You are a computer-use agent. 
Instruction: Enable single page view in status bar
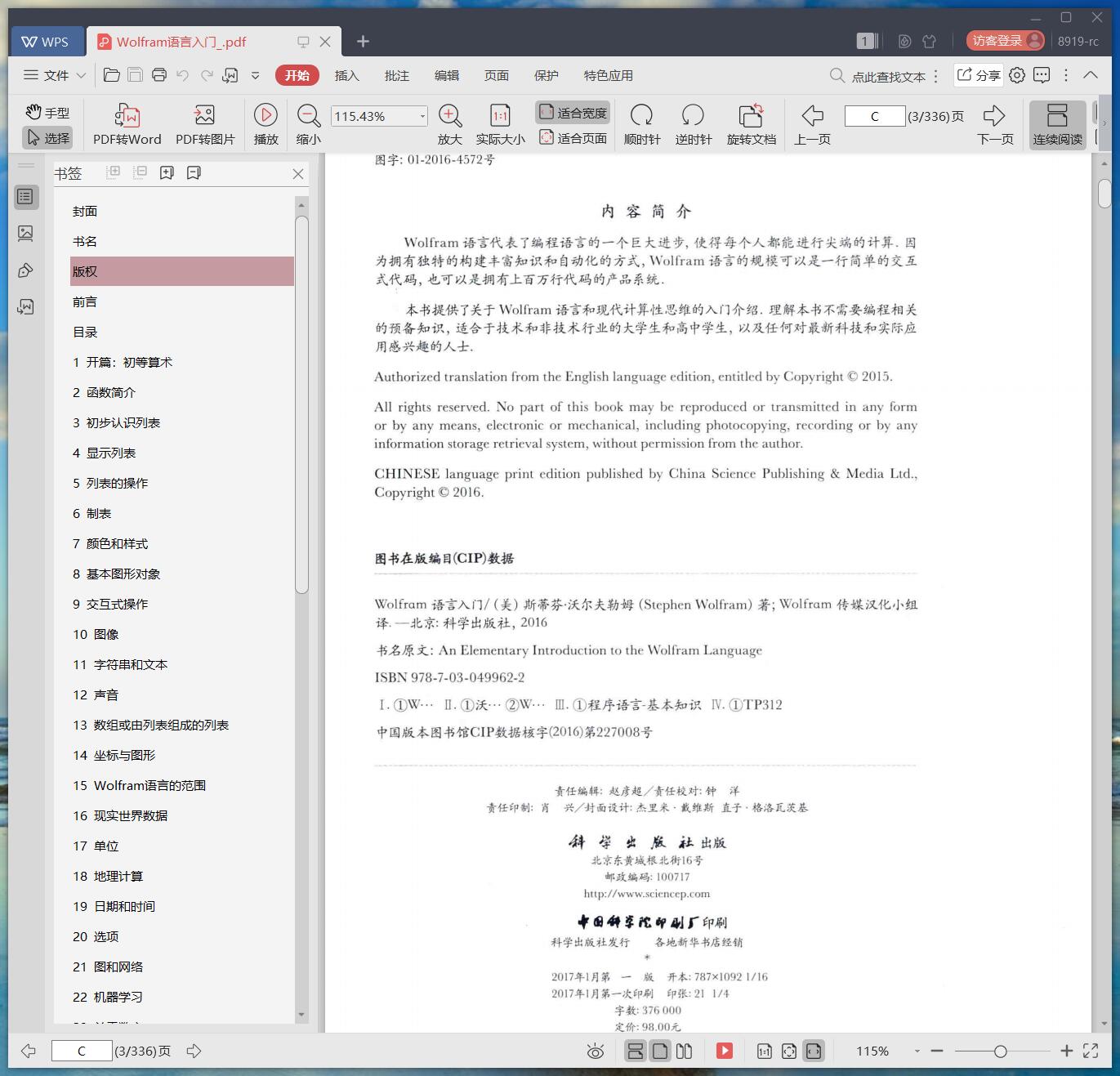coord(660,1051)
